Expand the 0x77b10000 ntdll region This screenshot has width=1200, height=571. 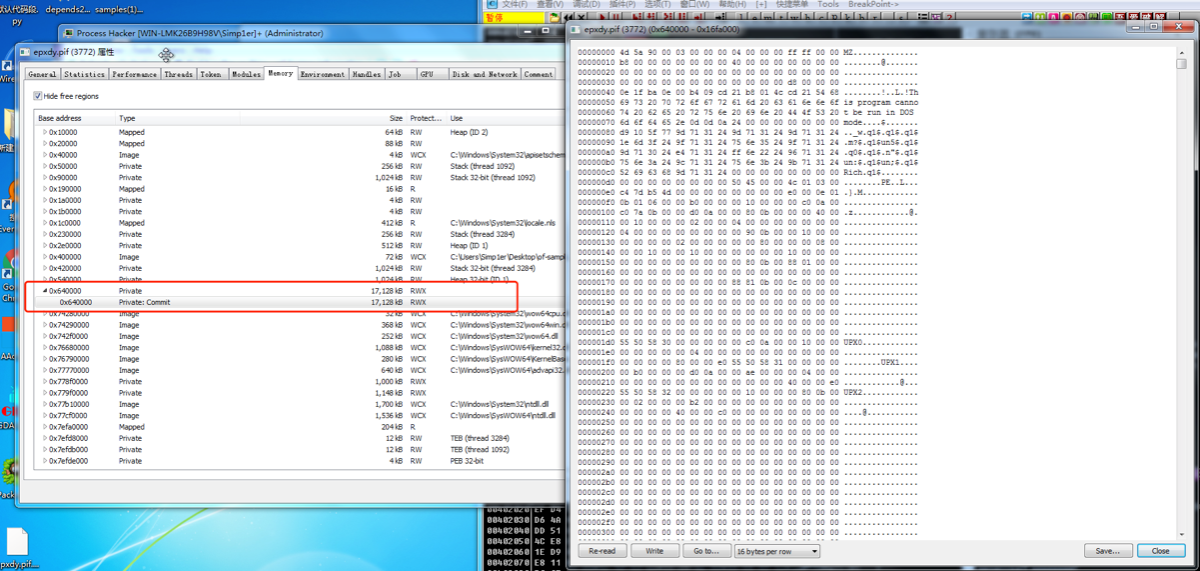[x=45, y=404]
